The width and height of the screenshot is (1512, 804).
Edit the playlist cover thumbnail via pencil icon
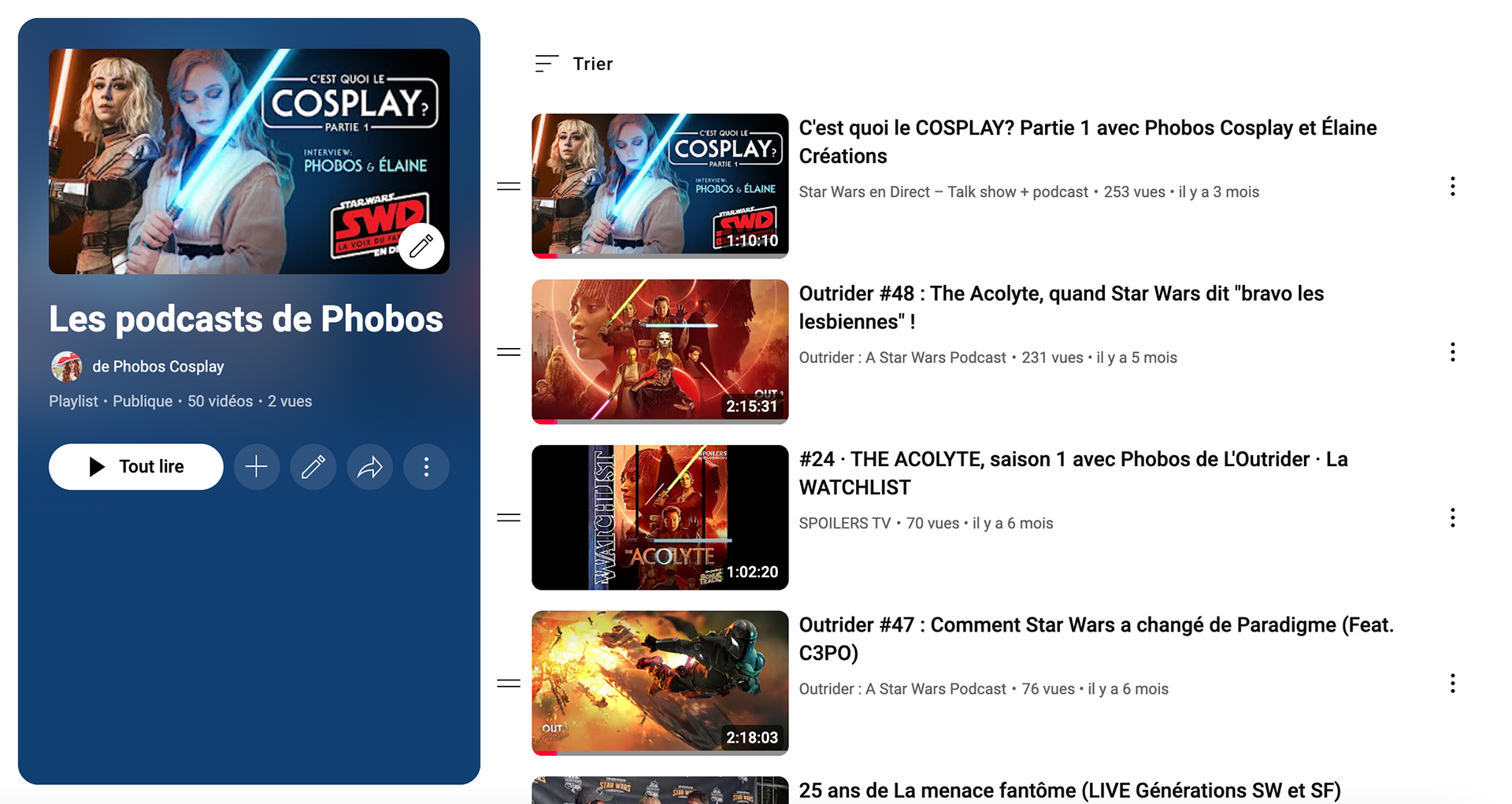pyautogui.click(x=421, y=246)
